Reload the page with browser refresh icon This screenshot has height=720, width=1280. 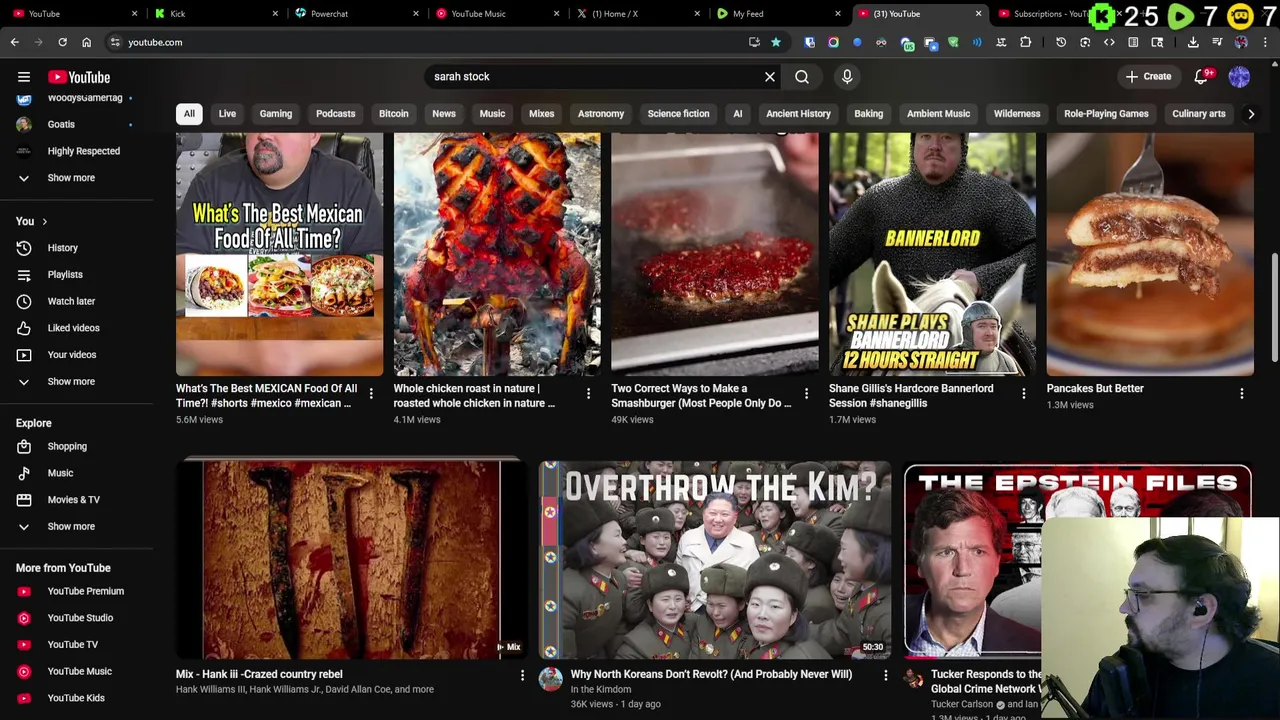point(62,42)
